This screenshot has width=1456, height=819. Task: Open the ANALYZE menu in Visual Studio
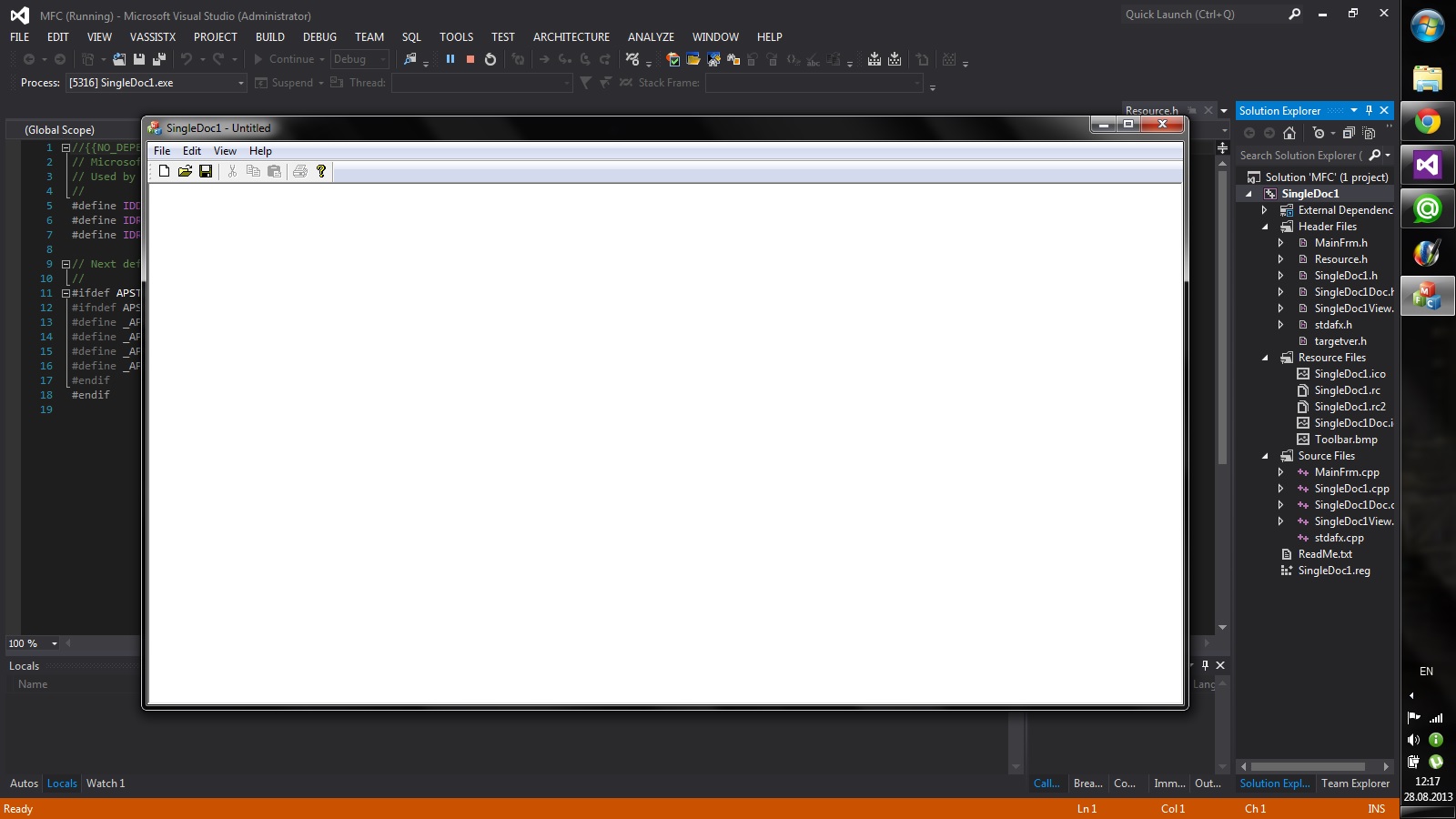[651, 37]
